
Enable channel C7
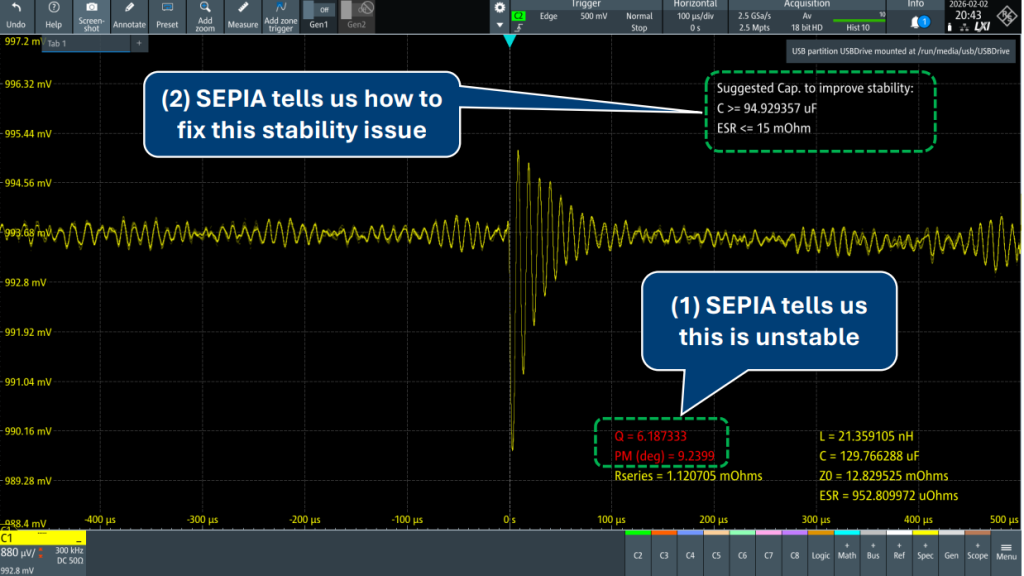pyautogui.click(x=769, y=552)
